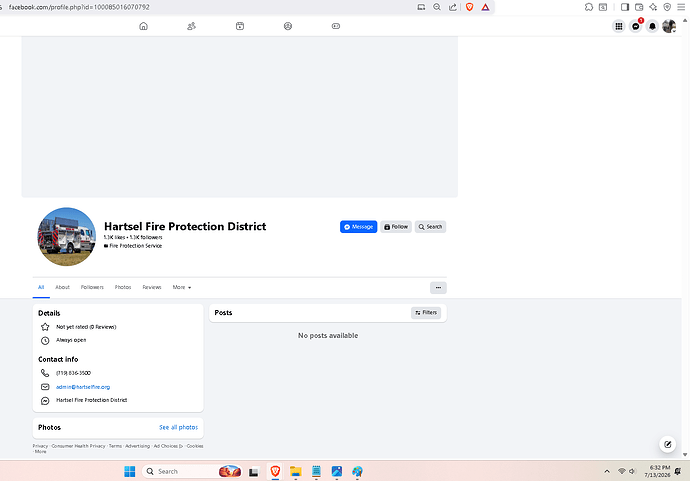Open the posts Filters button
The image size is (690, 481).
[x=426, y=312]
